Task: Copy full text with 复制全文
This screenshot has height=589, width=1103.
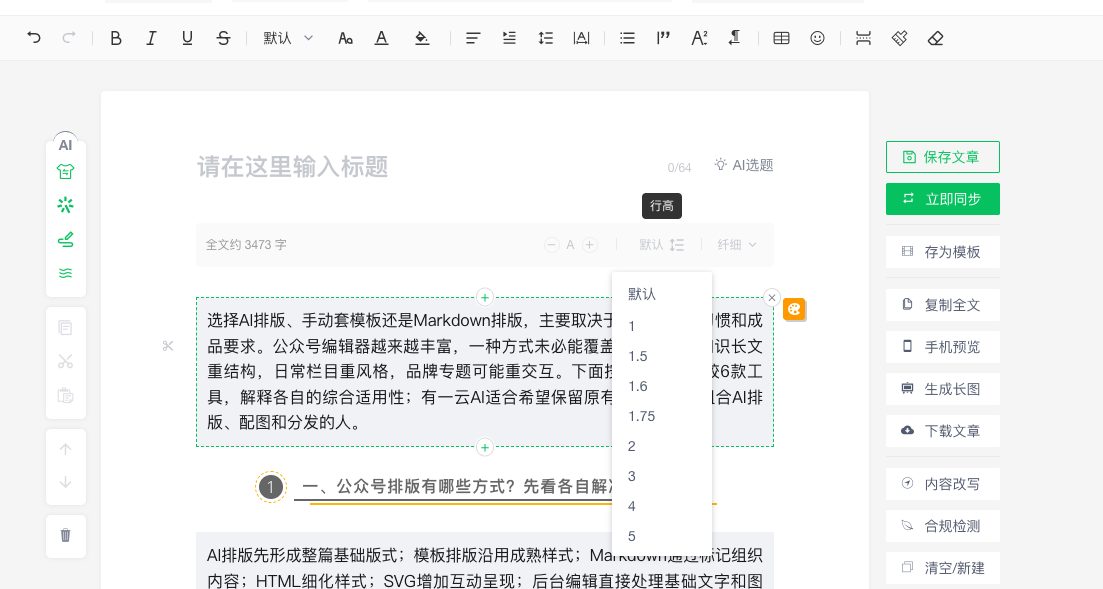Action: tap(943, 305)
